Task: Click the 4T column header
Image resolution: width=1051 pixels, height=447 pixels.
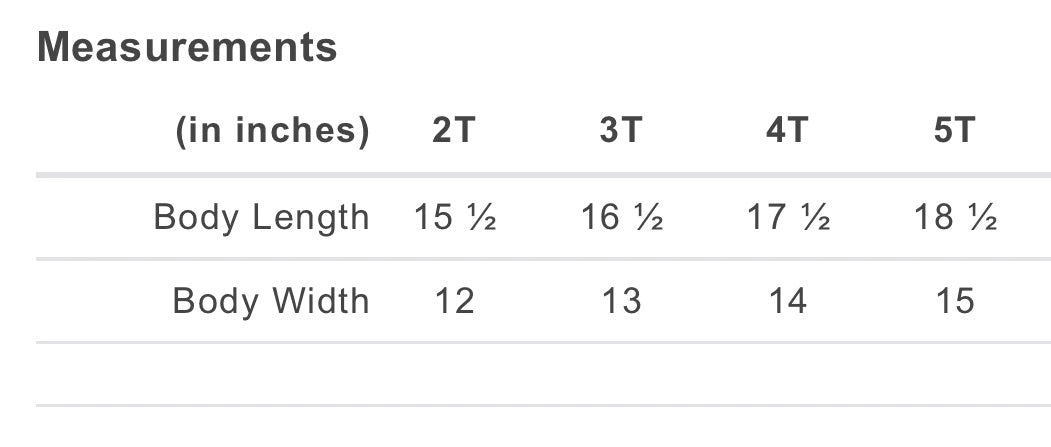Action: (788, 129)
